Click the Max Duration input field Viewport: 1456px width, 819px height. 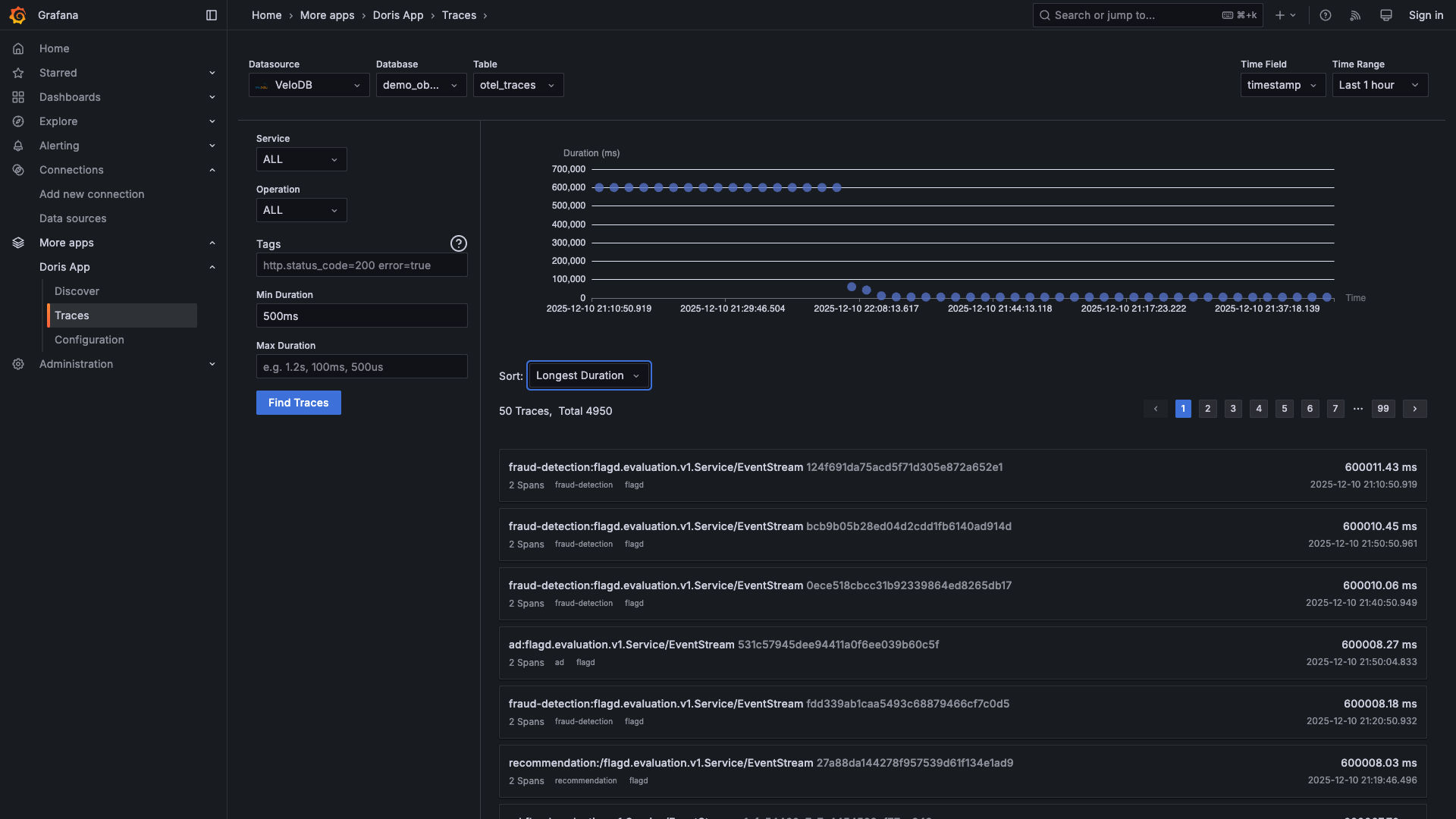[x=362, y=367]
